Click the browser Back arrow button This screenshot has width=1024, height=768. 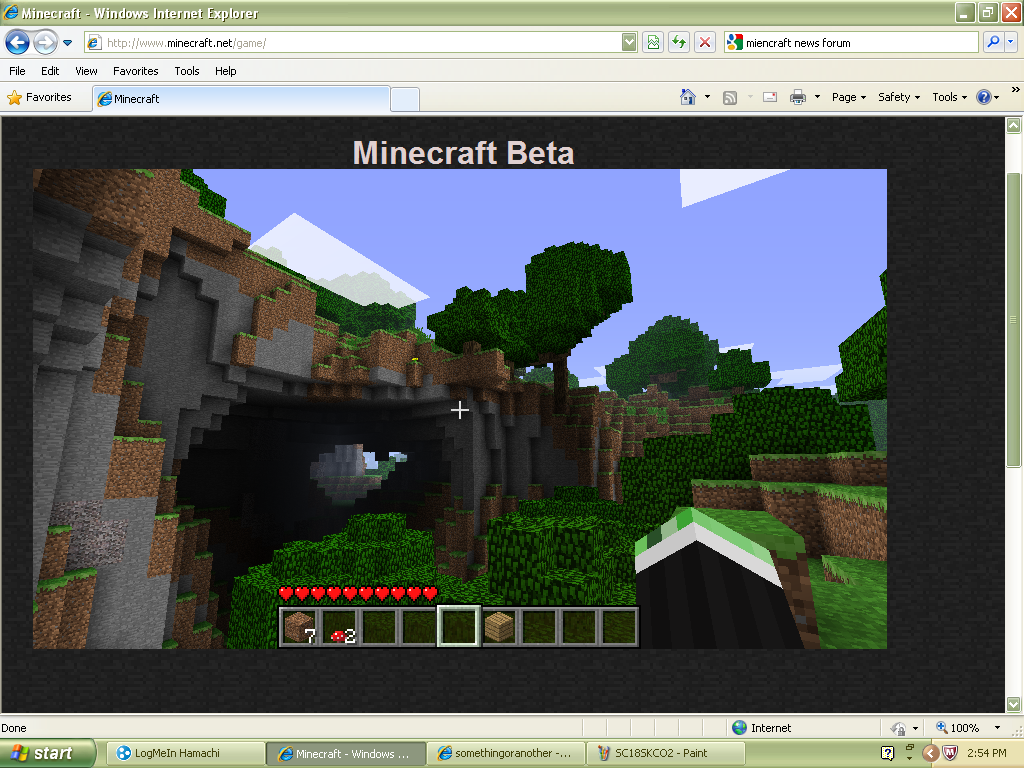(x=17, y=42)
